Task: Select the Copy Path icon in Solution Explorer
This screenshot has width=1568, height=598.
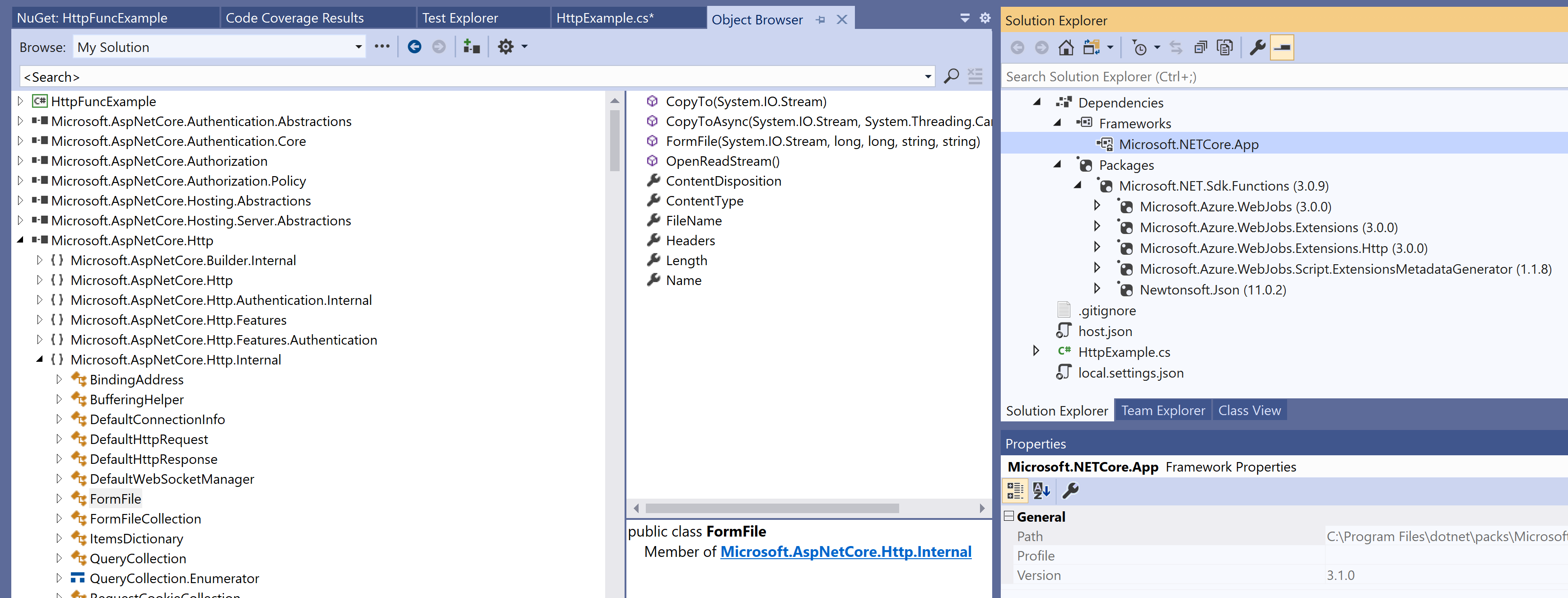Action: pyautogui.click(x=1224, y=47)
